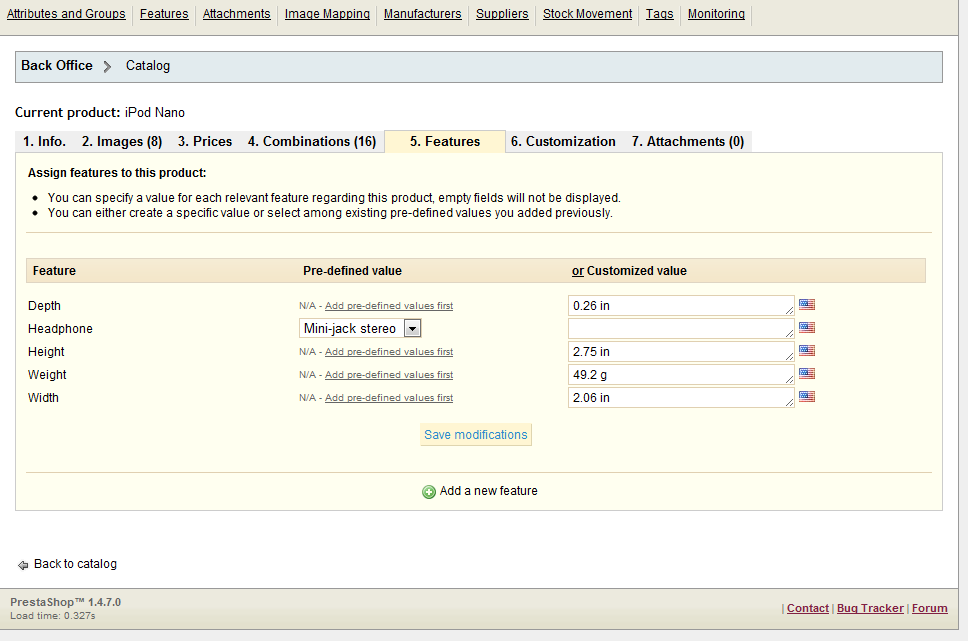
Task: Open the Attachments submenu
Action: coord(236,14)
